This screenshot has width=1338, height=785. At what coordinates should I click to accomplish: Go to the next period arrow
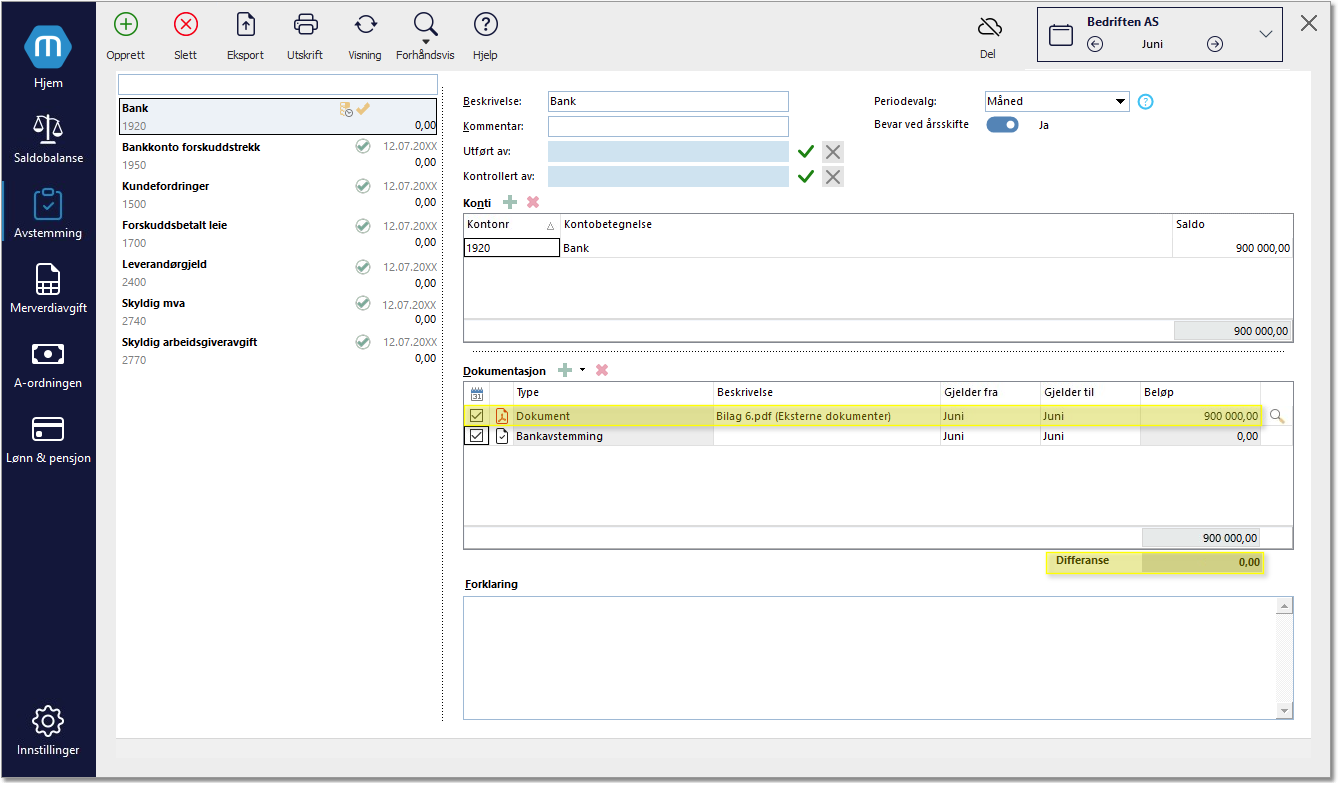(x=1215, y=44)
